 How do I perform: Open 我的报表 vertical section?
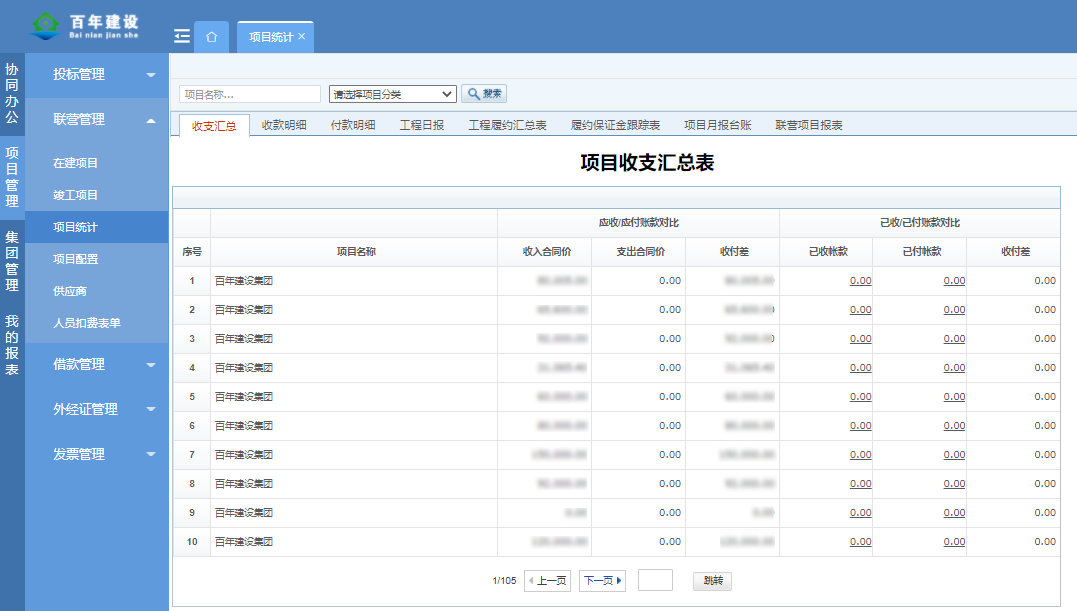coord(12,345)
